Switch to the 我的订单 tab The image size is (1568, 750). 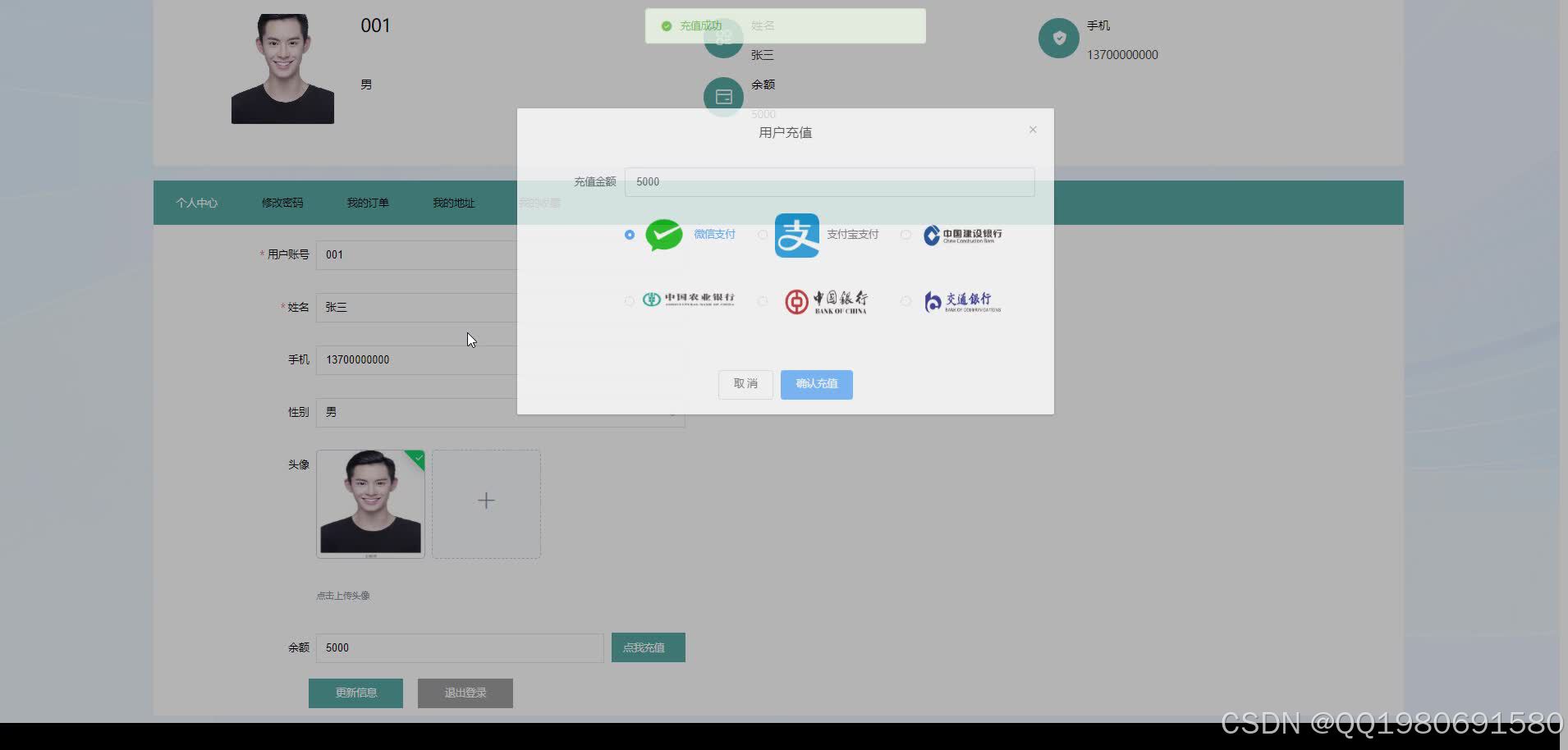coord(368,203)
